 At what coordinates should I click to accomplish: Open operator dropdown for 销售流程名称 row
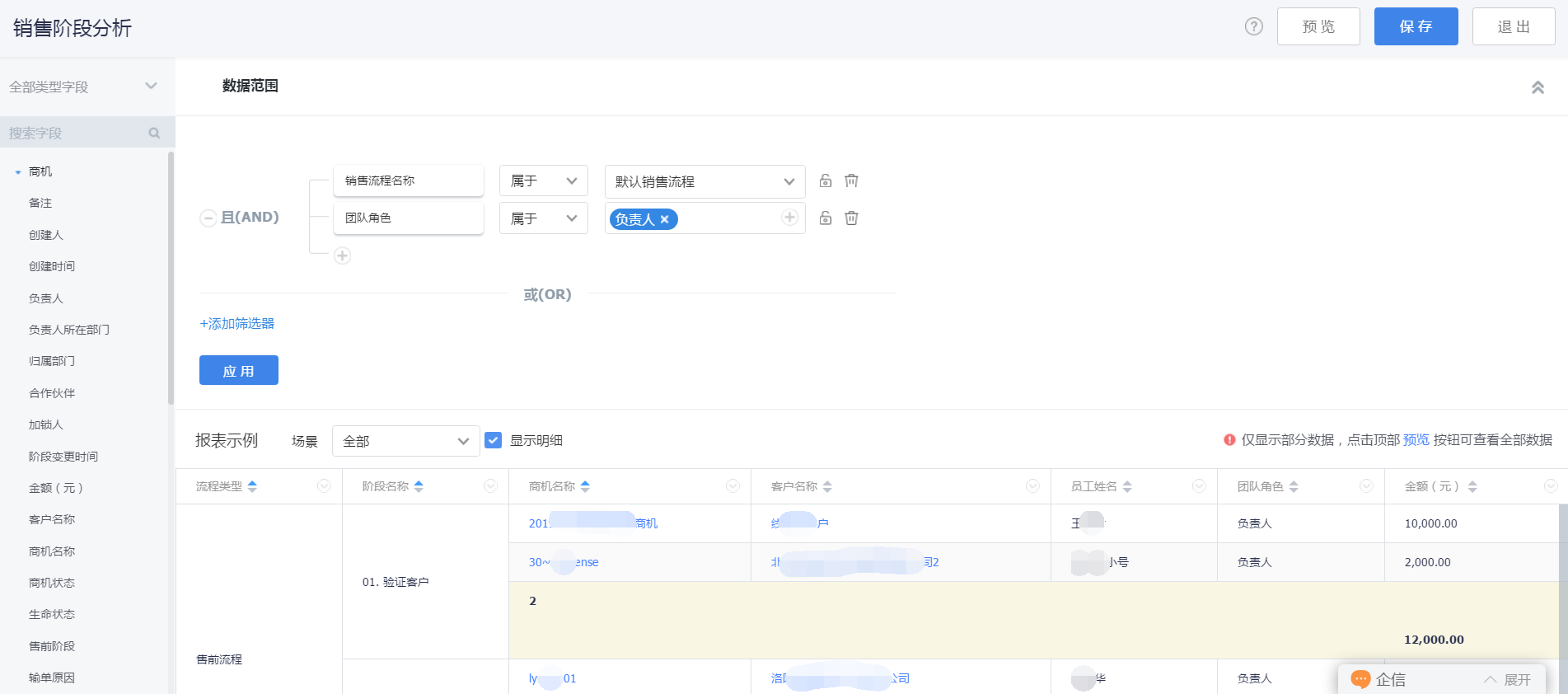click(544, 181)
